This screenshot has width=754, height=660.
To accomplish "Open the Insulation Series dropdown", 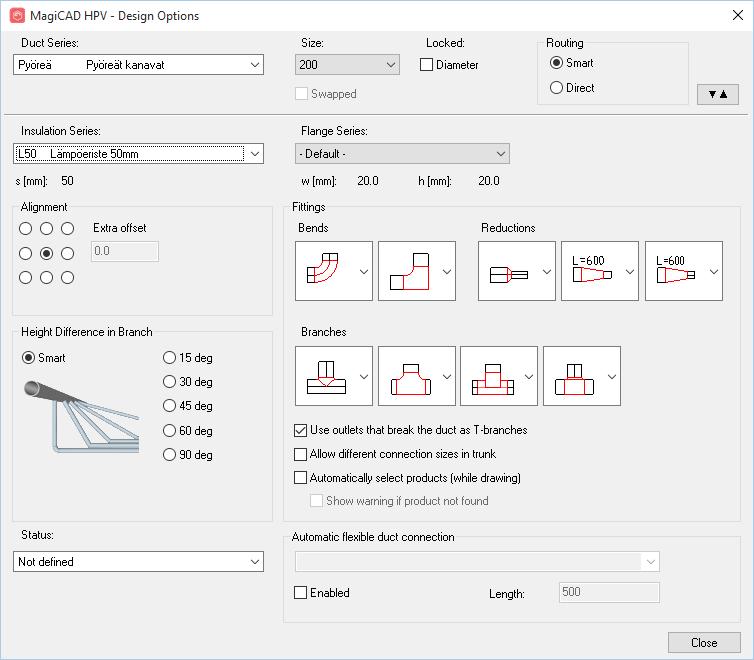I will coord(138,154).
